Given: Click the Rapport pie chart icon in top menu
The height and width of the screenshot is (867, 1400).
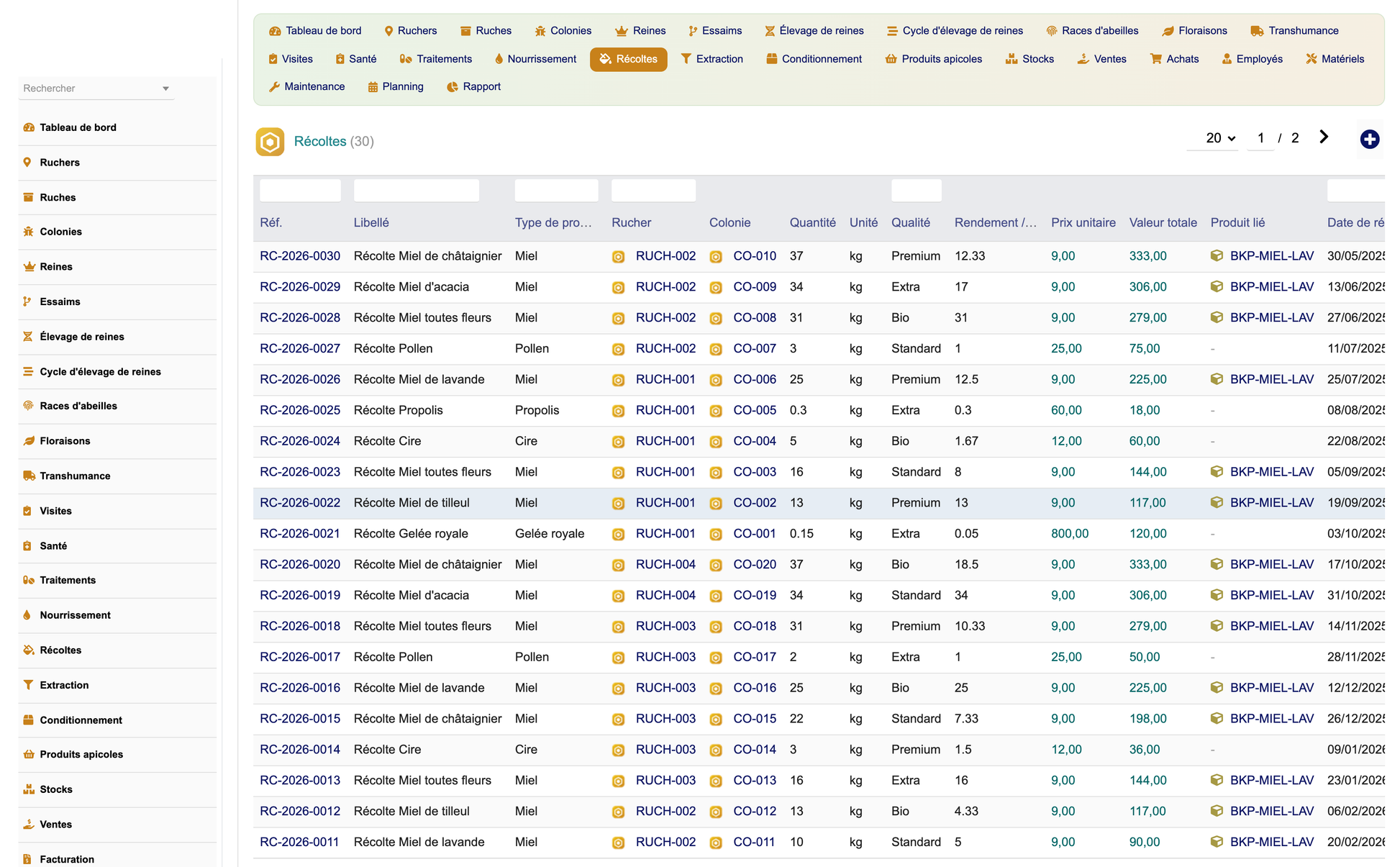Looking at the screenshot, I should (452, 87).
